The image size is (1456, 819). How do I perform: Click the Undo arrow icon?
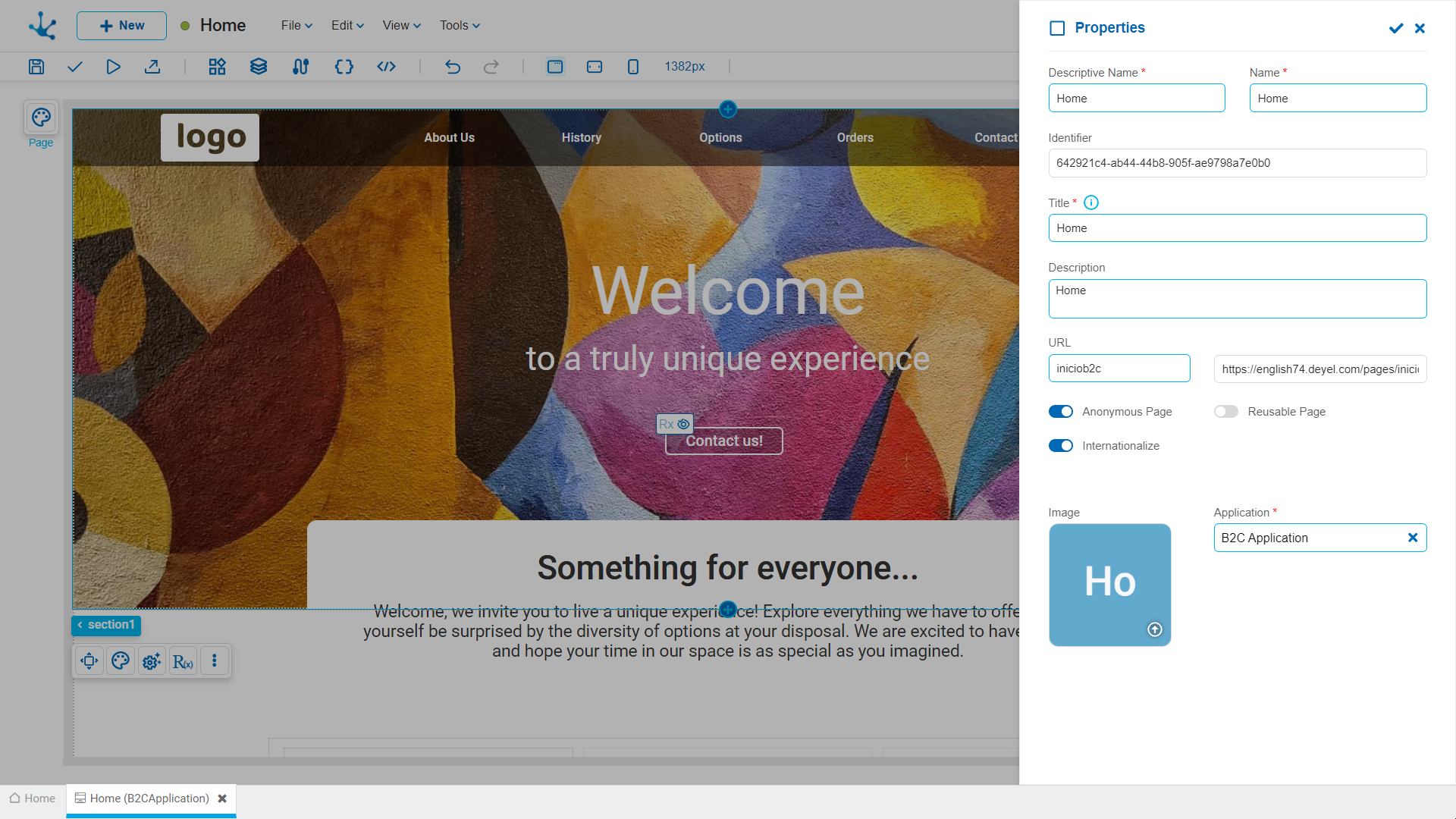point(453,67)
